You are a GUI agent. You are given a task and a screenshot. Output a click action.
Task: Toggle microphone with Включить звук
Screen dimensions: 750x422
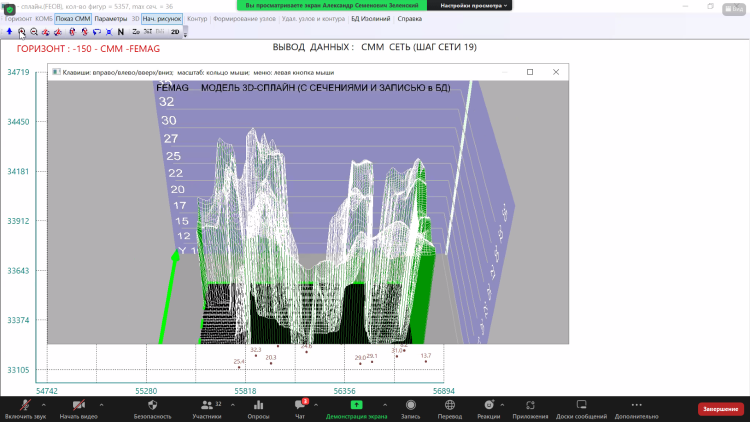(25, 407)
